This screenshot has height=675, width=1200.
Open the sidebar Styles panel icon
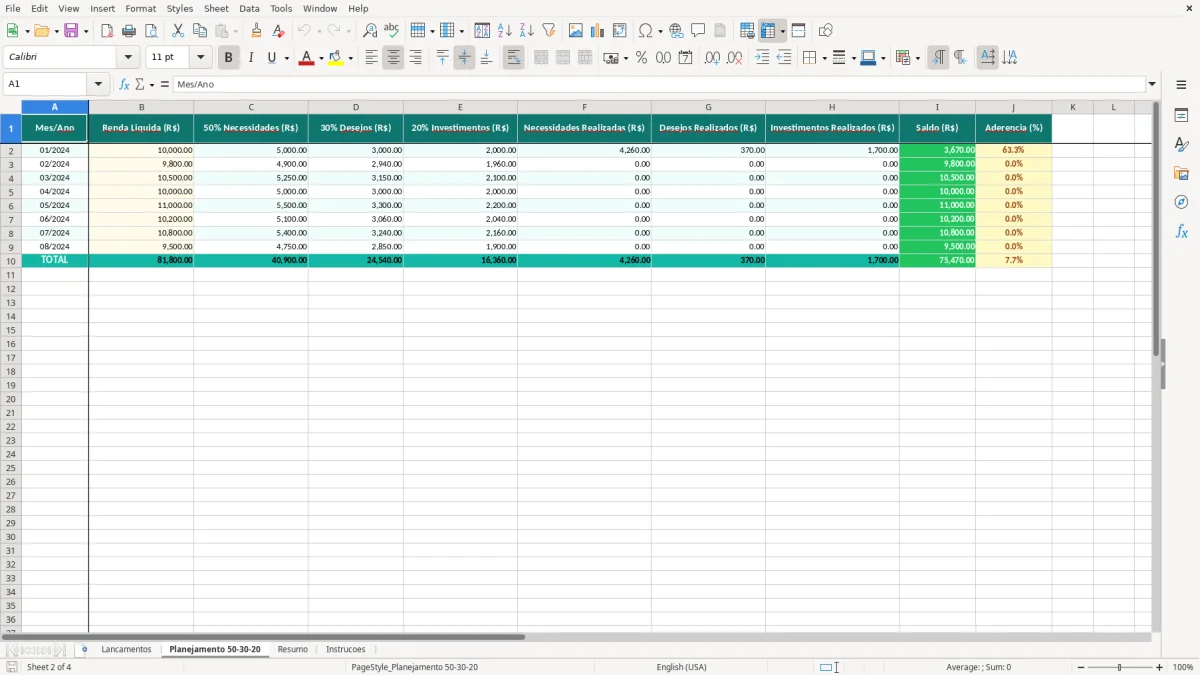(1181, 144)
